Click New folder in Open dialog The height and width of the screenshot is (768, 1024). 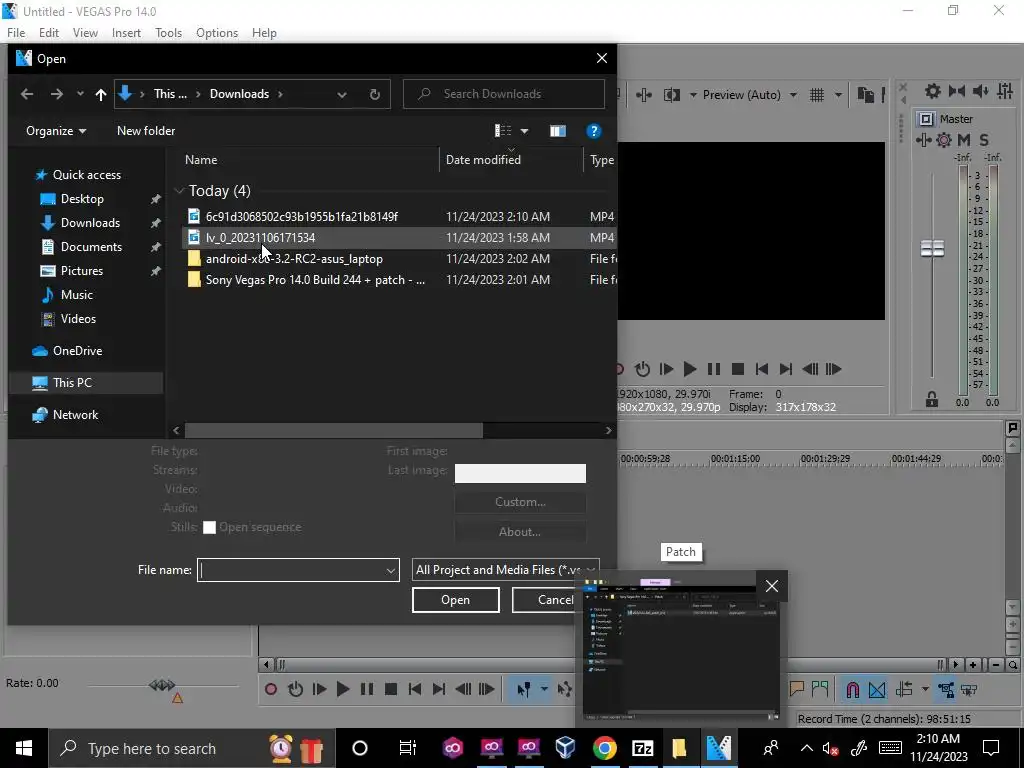pos(146,131)
